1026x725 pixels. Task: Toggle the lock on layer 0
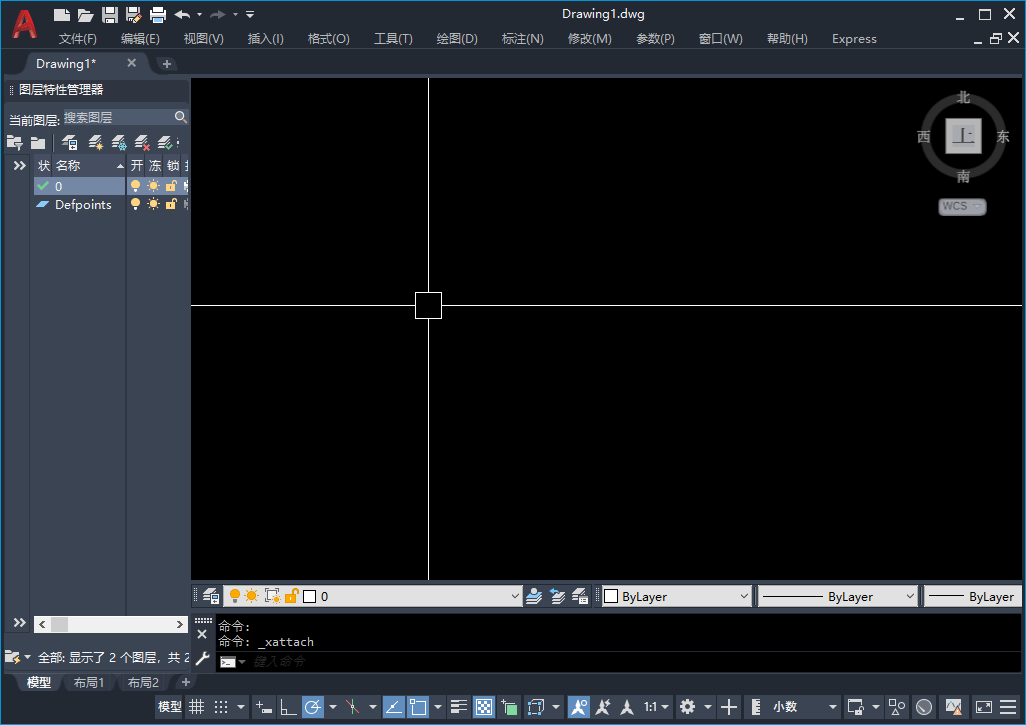(171, 186)
